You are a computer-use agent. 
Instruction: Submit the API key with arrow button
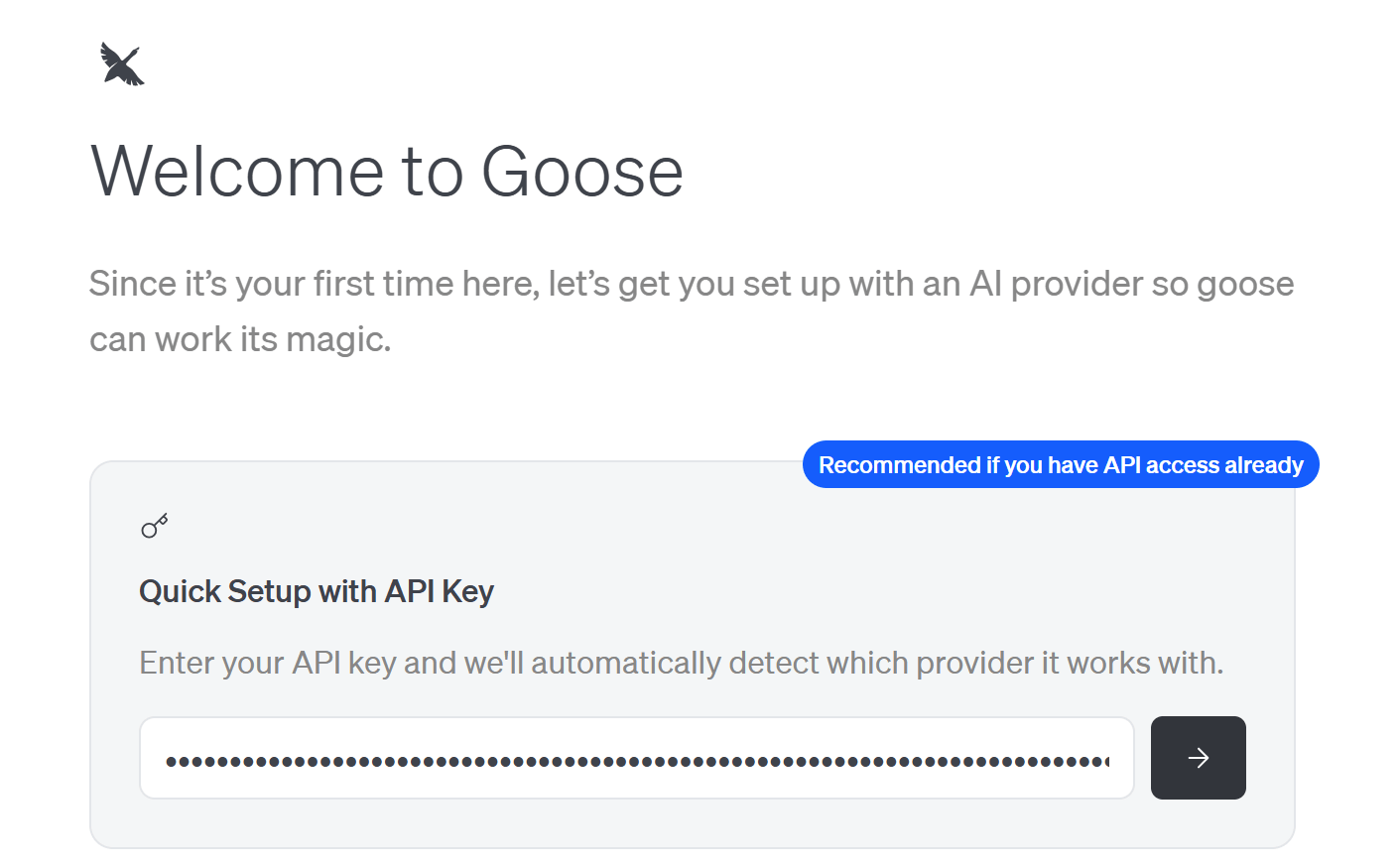point(1198,758)
